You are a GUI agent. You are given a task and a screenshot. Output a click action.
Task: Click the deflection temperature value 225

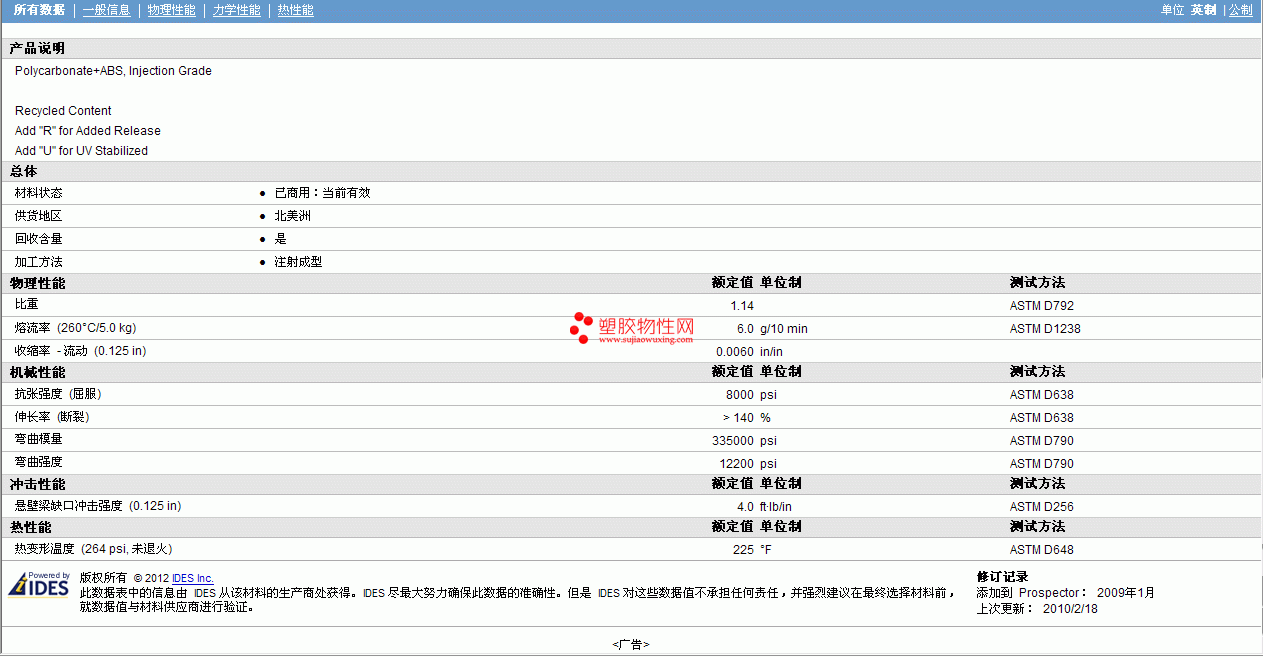[745, 550]
